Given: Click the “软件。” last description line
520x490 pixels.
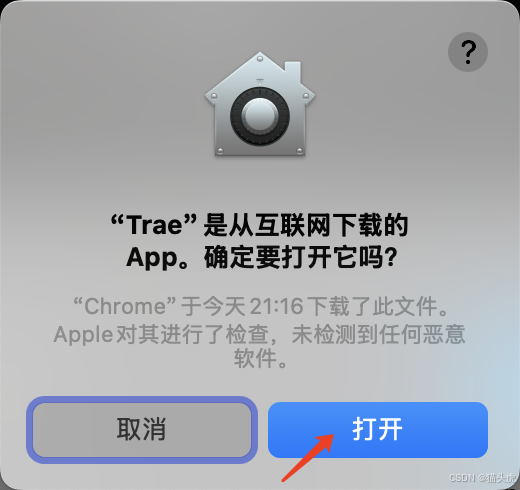Looking at the screenshot, I should (x=260, y=358).
